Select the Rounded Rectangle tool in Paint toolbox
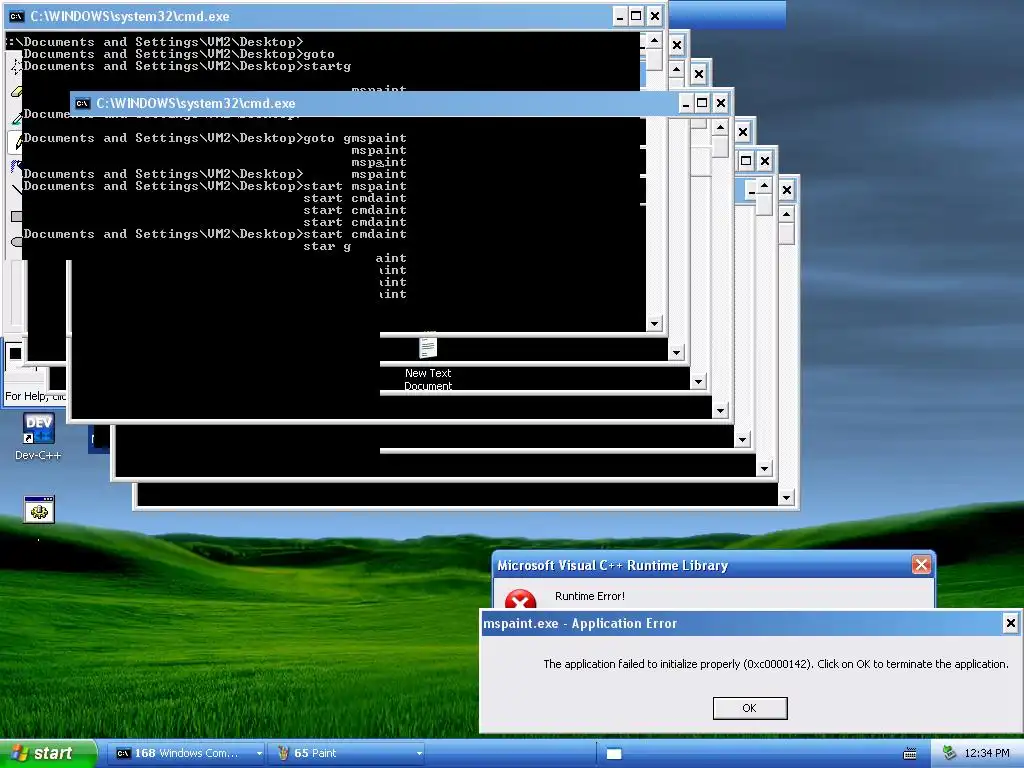This screenshot has height=768, width=1024. tap(16, 242)
